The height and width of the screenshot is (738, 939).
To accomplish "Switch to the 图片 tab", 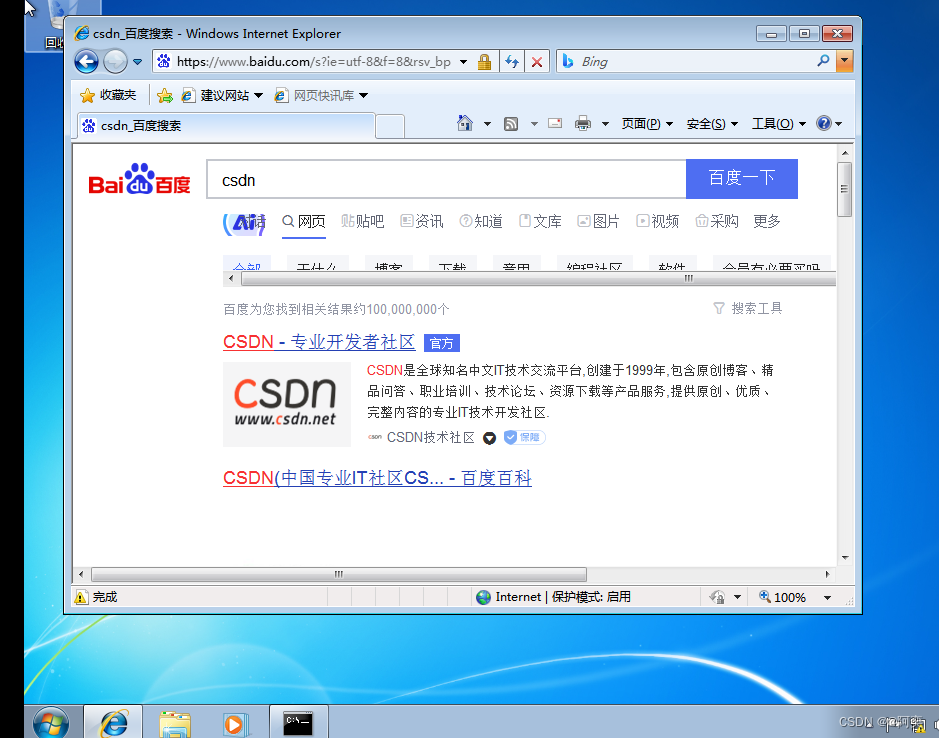I will (598, 222).
